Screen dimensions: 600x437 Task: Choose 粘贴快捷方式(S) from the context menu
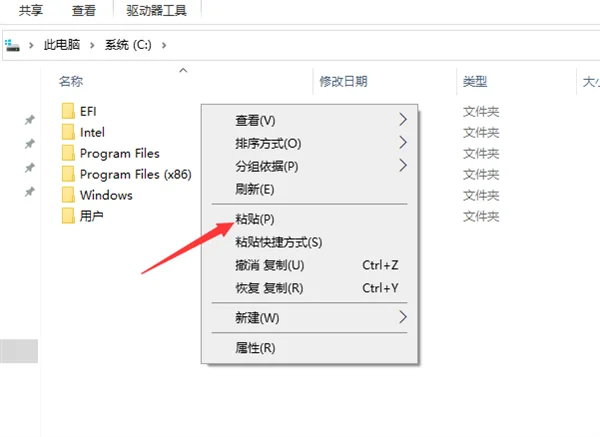click(x=310, y=242)
